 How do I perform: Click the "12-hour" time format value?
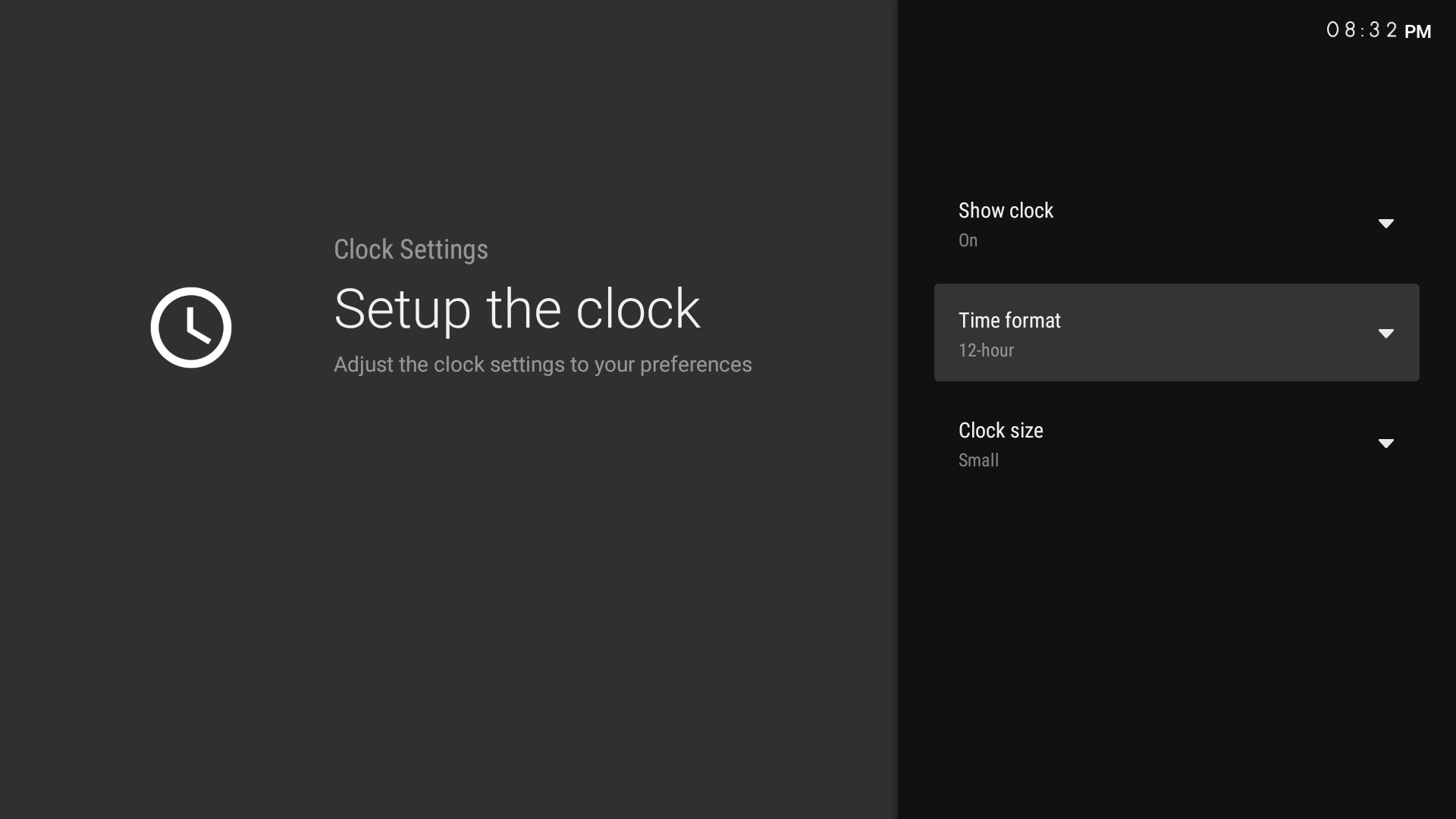click(986, 350)
